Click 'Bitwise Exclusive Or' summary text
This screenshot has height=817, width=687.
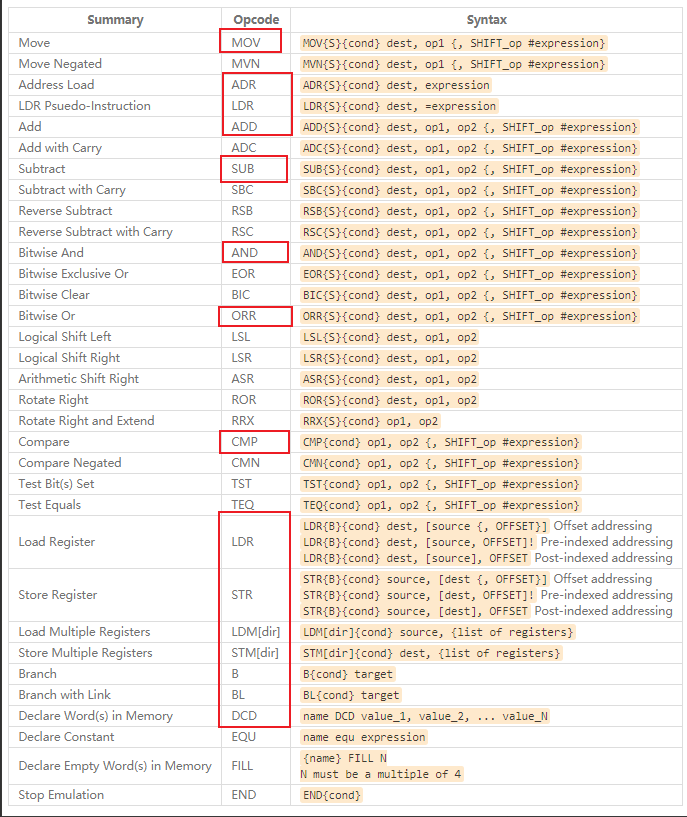pos(73,274)
